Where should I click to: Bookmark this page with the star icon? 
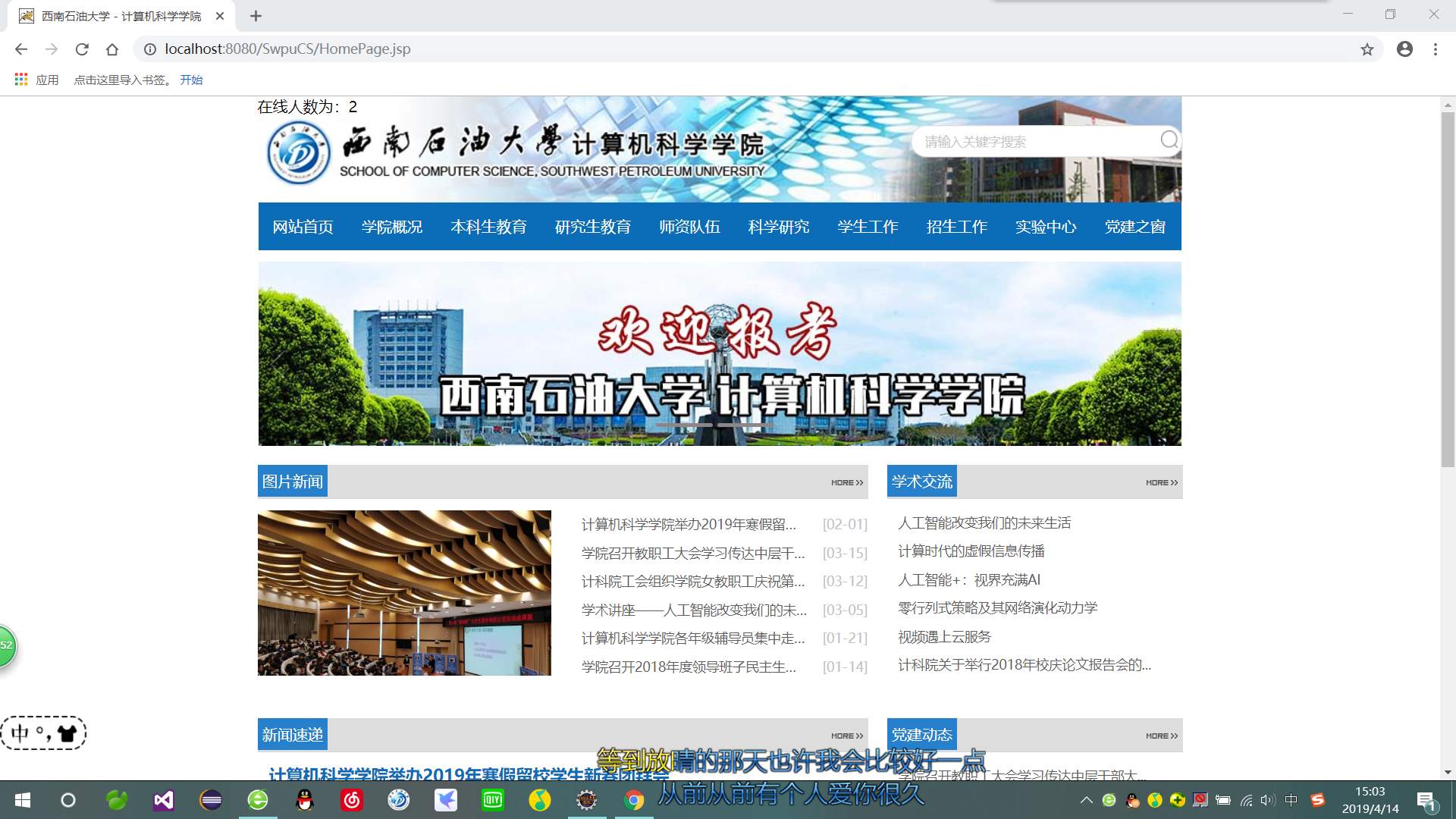pyautogui.click(x=1367, y=49)
